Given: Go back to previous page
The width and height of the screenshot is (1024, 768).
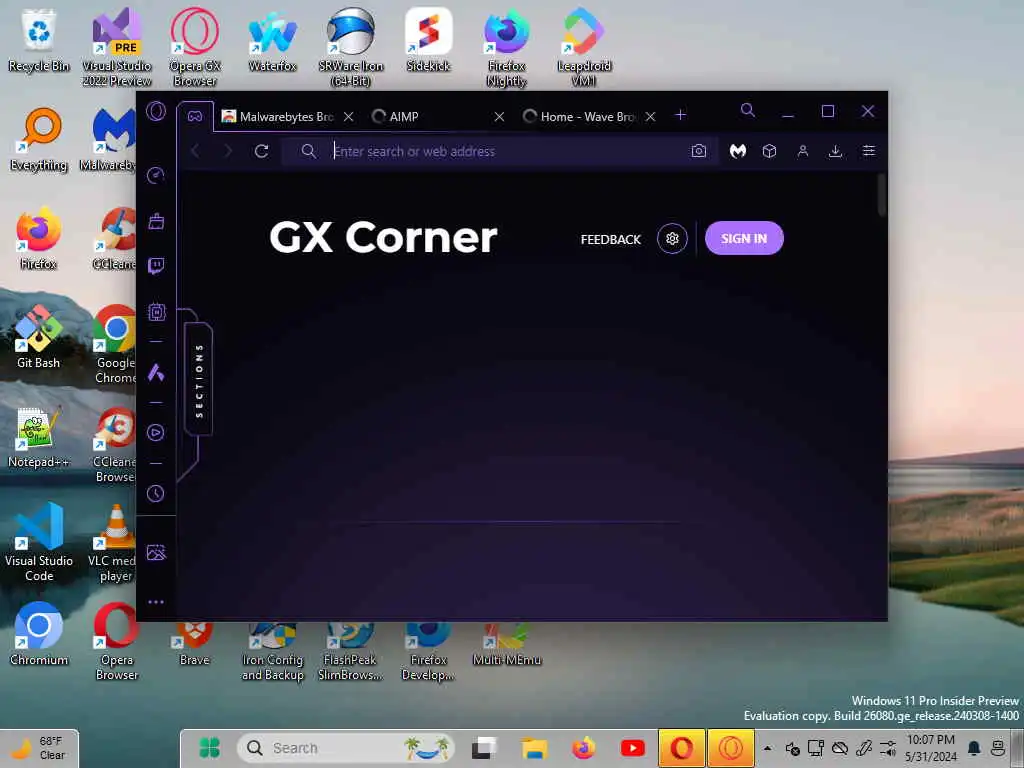Looking at the screenshot, I should click(x=195, y=152).
